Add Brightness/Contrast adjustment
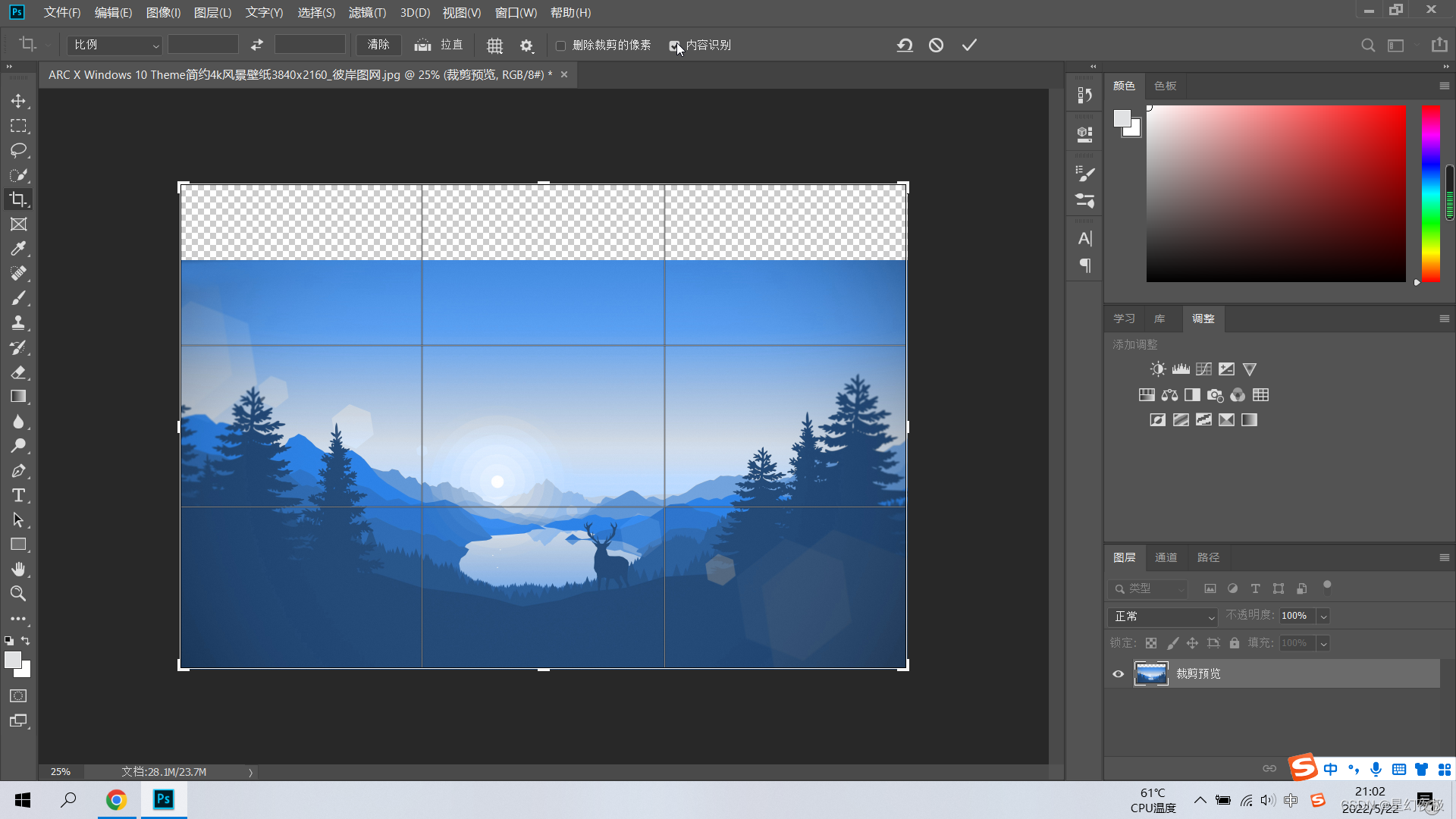The image size is (1456, 819). click(1158, 369)
